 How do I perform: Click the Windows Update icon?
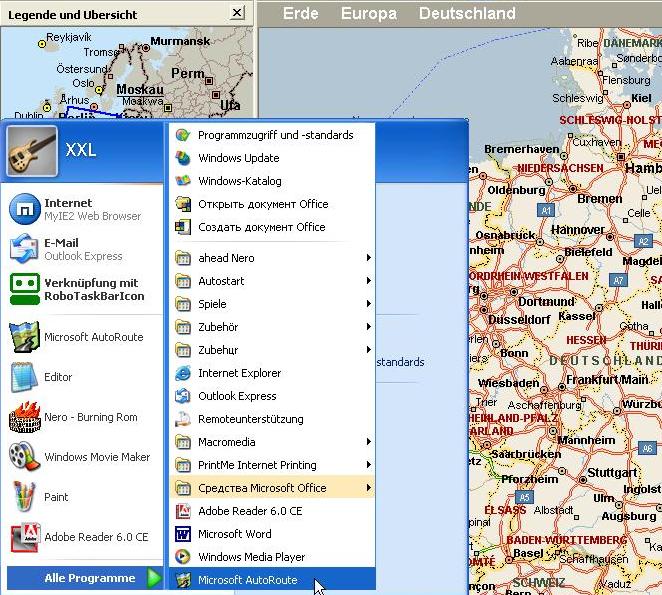183,158
